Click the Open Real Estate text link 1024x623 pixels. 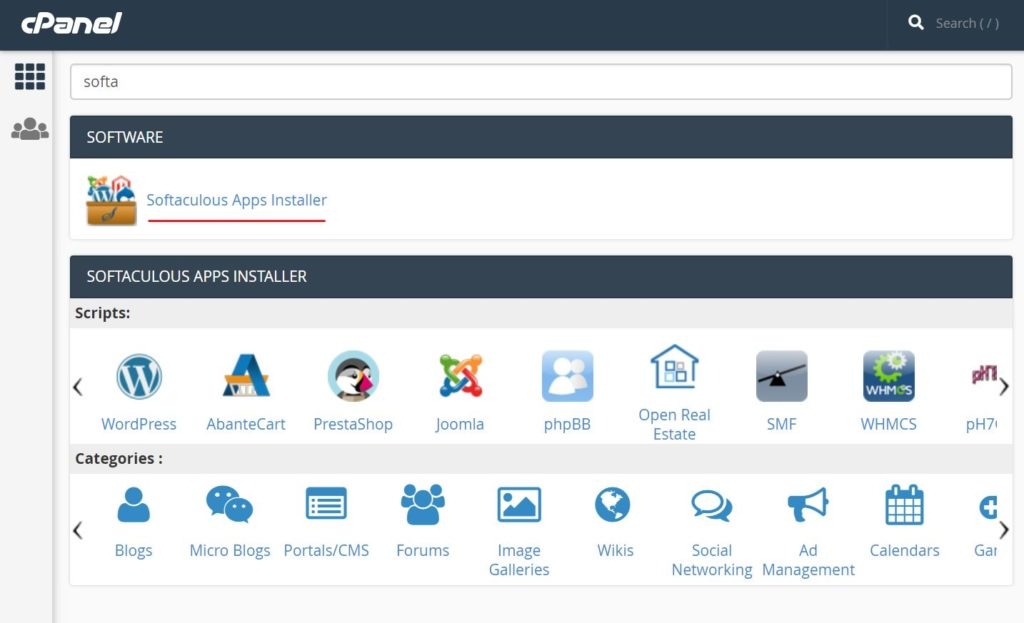pyautogui.click(x=675, y=424)
